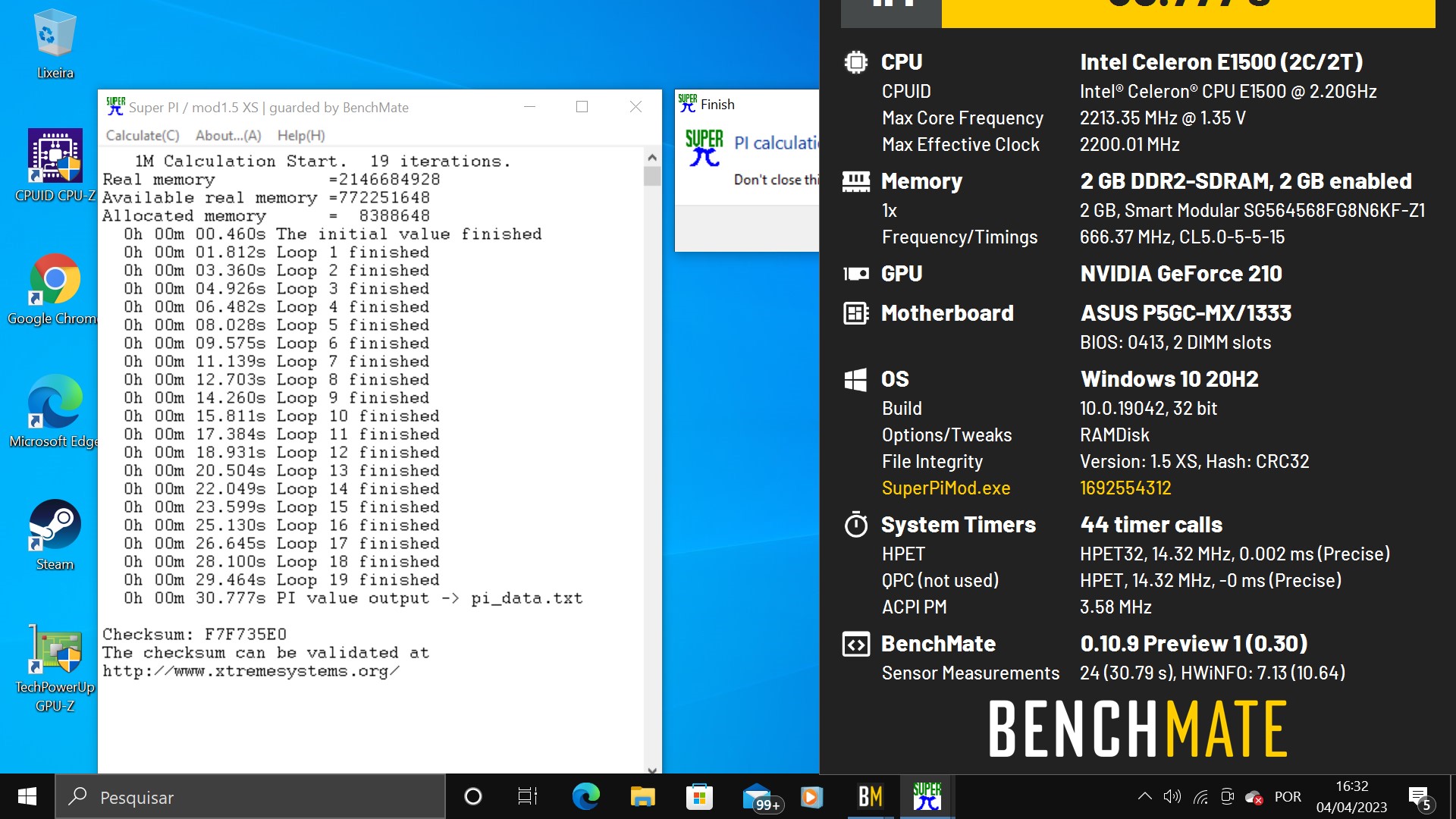
Task: Minimize the Super PI window
Action: 529,107
